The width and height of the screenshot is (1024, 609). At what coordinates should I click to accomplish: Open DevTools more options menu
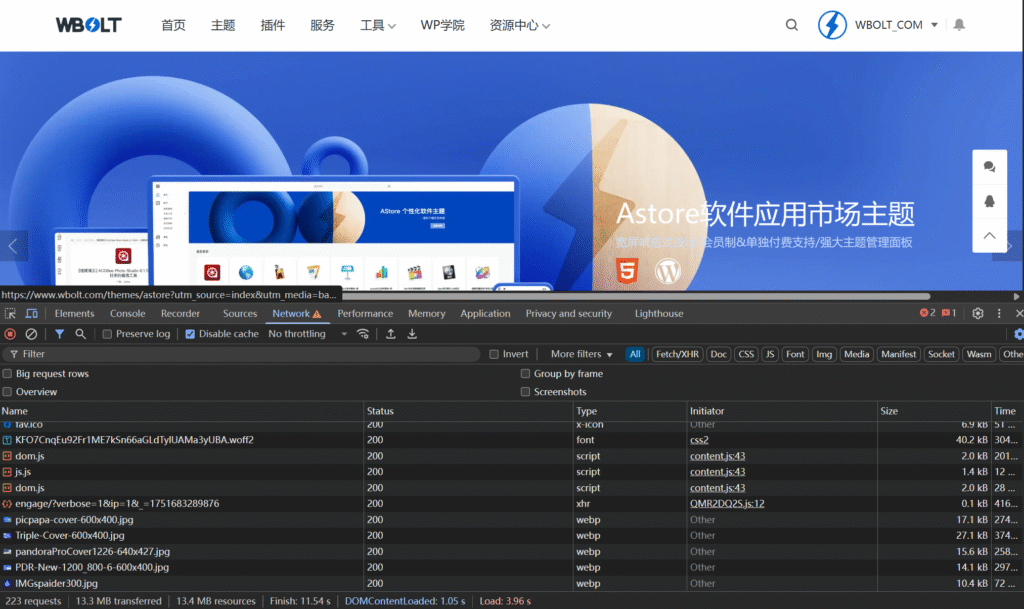[x=999, y=313]
